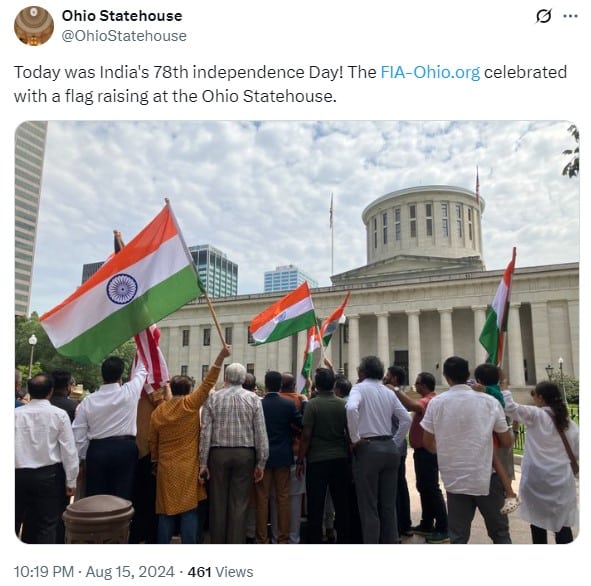Click the text line mentioning flag raising
The height and width of the screenshot is (586, 591).
(175, 96)
